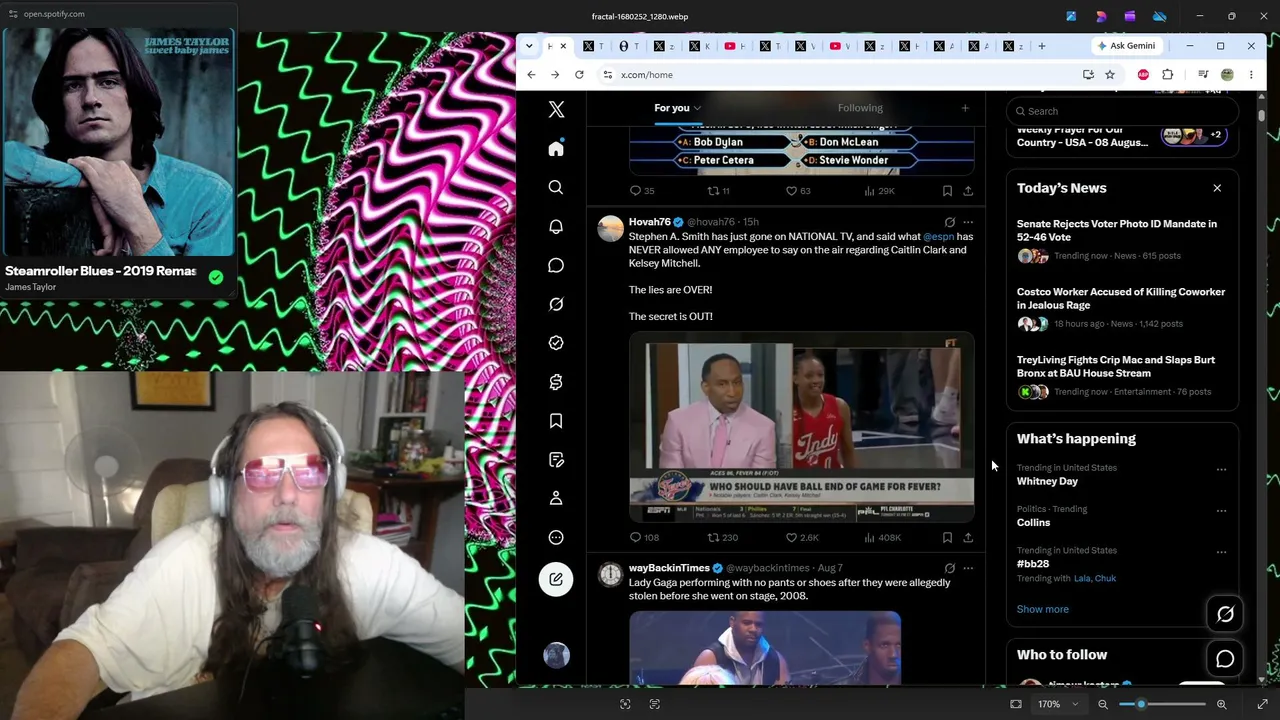Viewport: 1280px width, 720px height.
Task: Adjust the image viewer zoom slider
Action: tap(1161, 704)
